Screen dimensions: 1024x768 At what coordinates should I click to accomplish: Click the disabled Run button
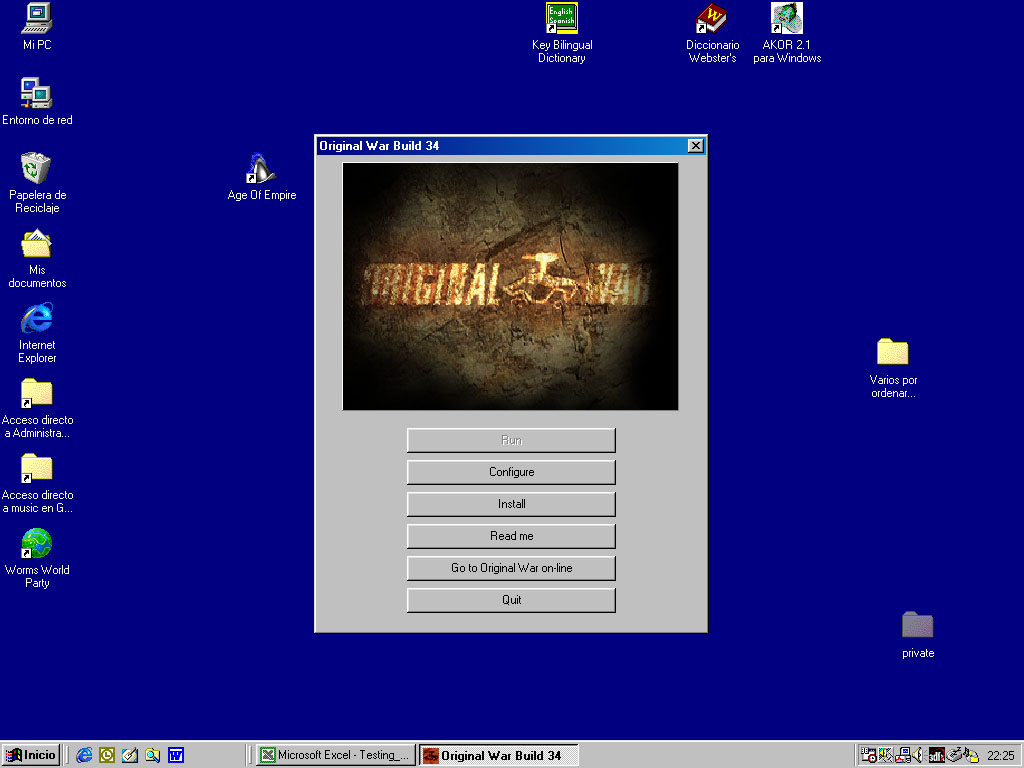[511, 440]
